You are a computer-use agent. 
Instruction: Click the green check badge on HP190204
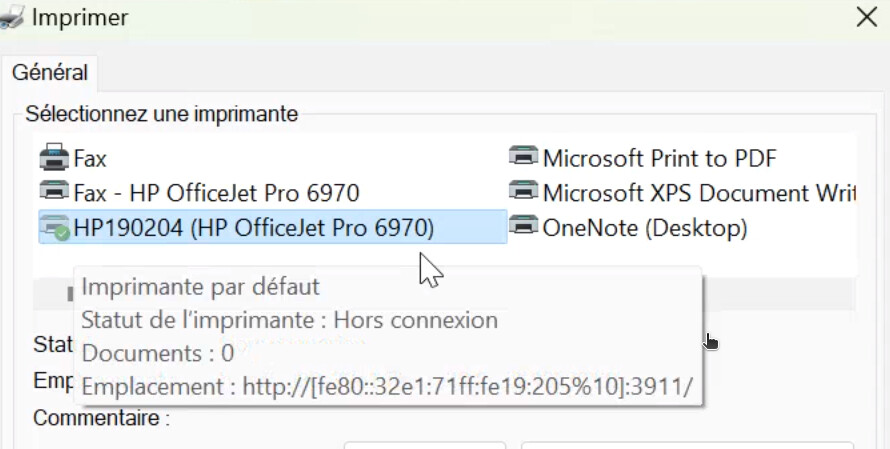point(62,234)
